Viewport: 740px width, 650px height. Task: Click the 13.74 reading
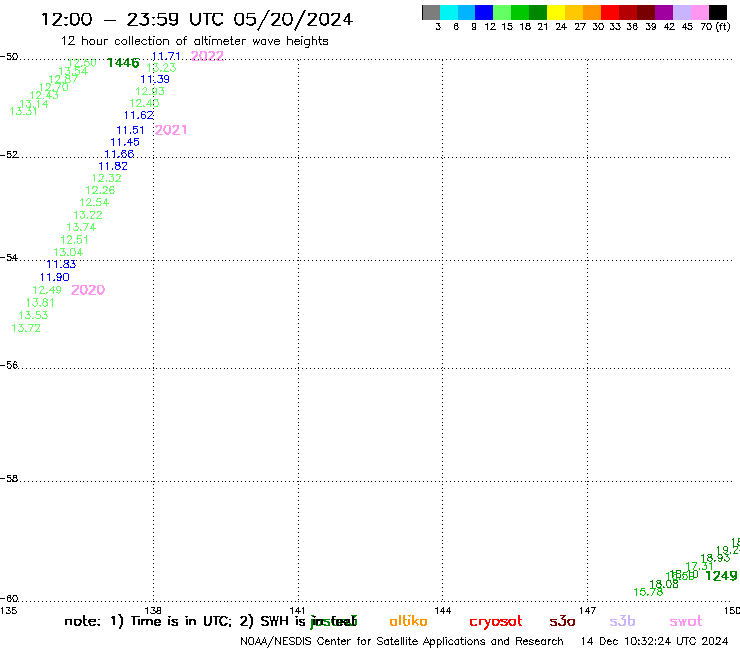(81, 228)
